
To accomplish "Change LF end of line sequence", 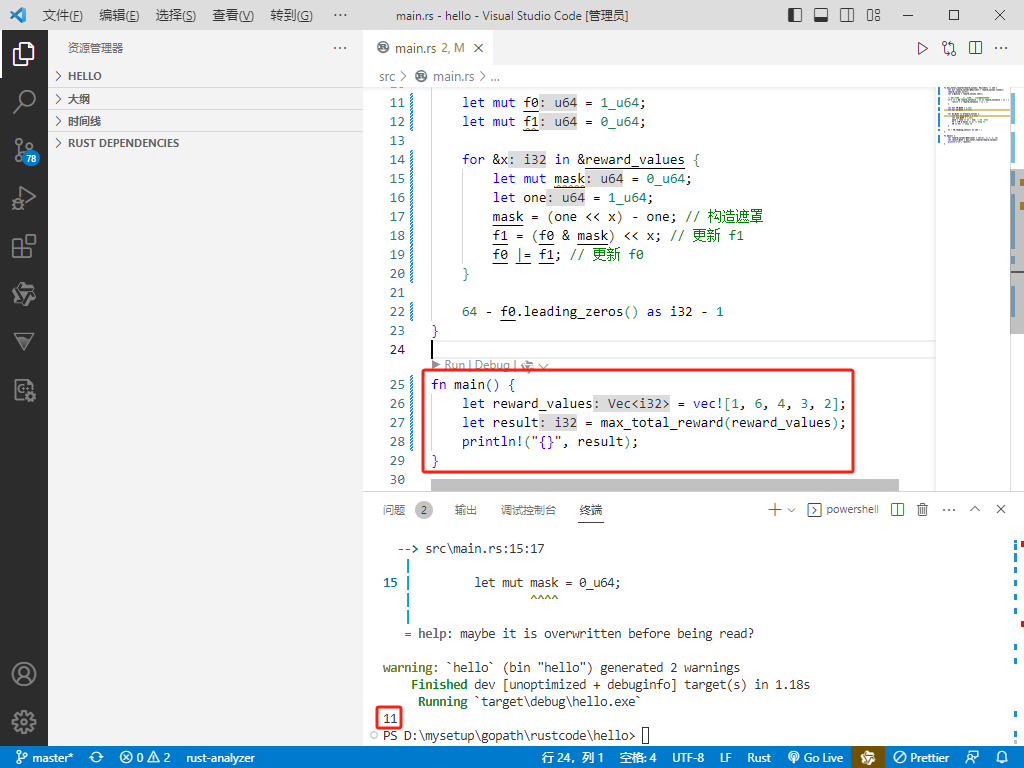I will click(x=726, y=758).
